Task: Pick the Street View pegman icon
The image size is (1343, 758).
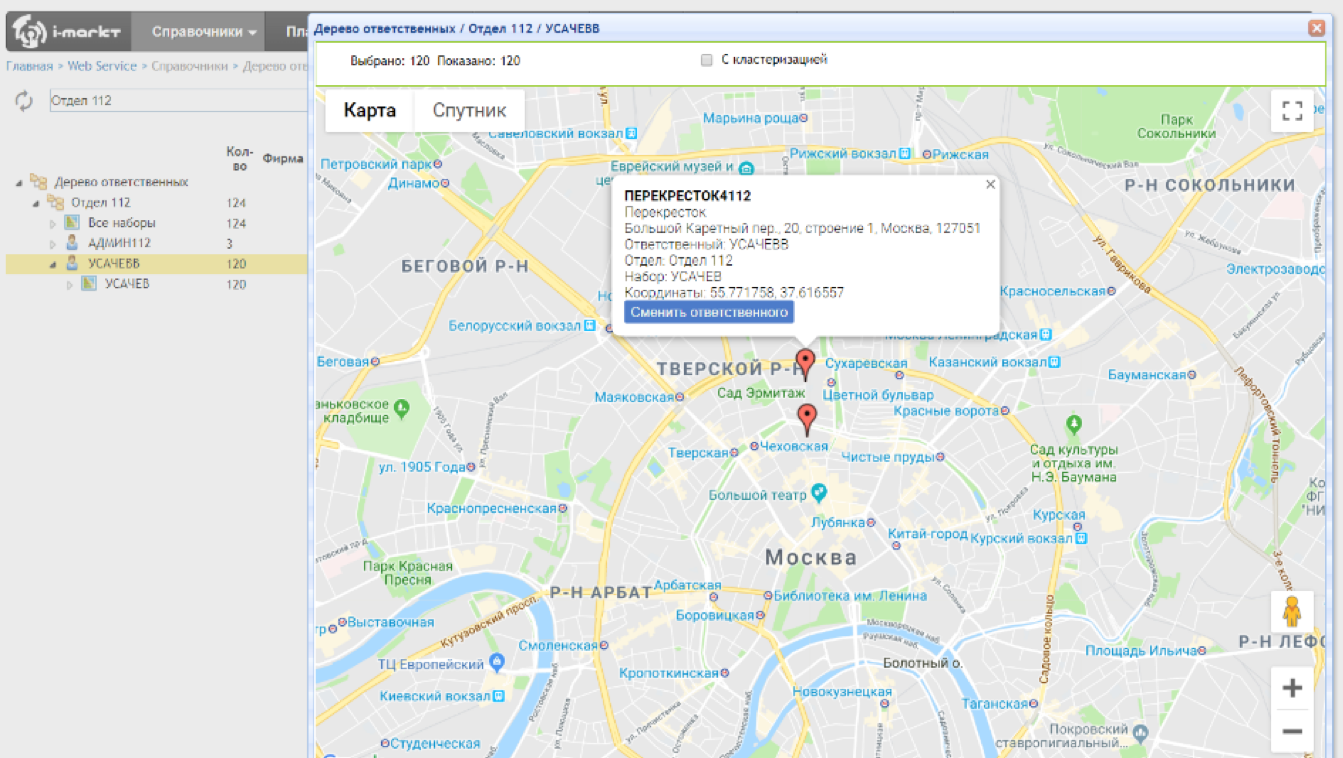Action: click(x=1292, y=611)
